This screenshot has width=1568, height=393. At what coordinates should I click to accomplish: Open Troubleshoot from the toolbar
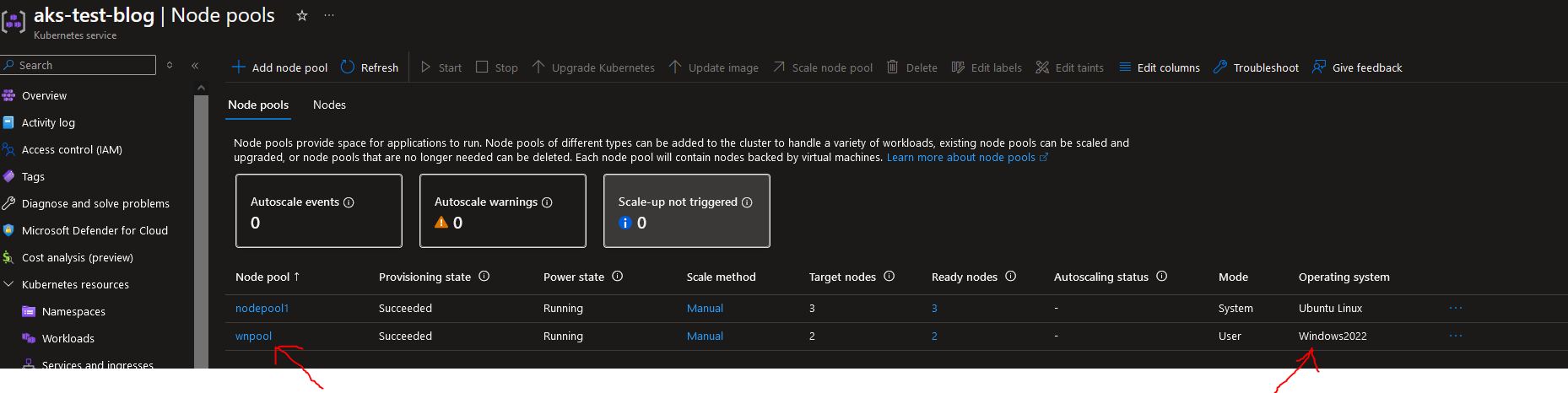tap(1257, 67)
